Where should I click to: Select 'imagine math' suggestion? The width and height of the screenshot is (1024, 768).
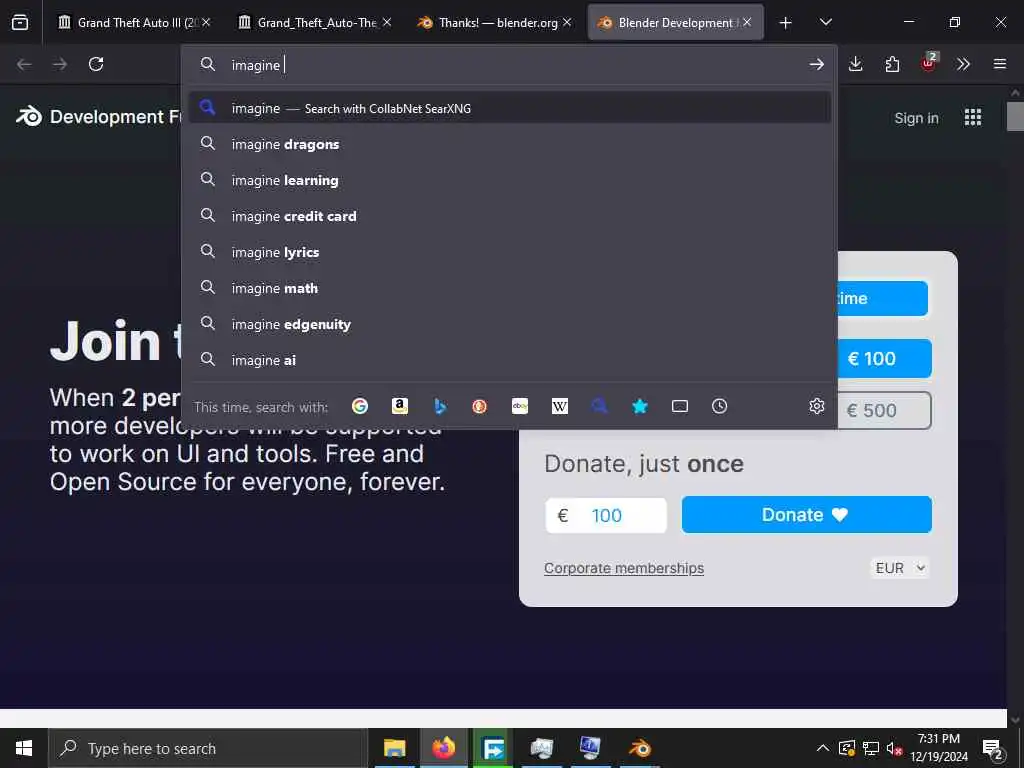coord(509,287)
